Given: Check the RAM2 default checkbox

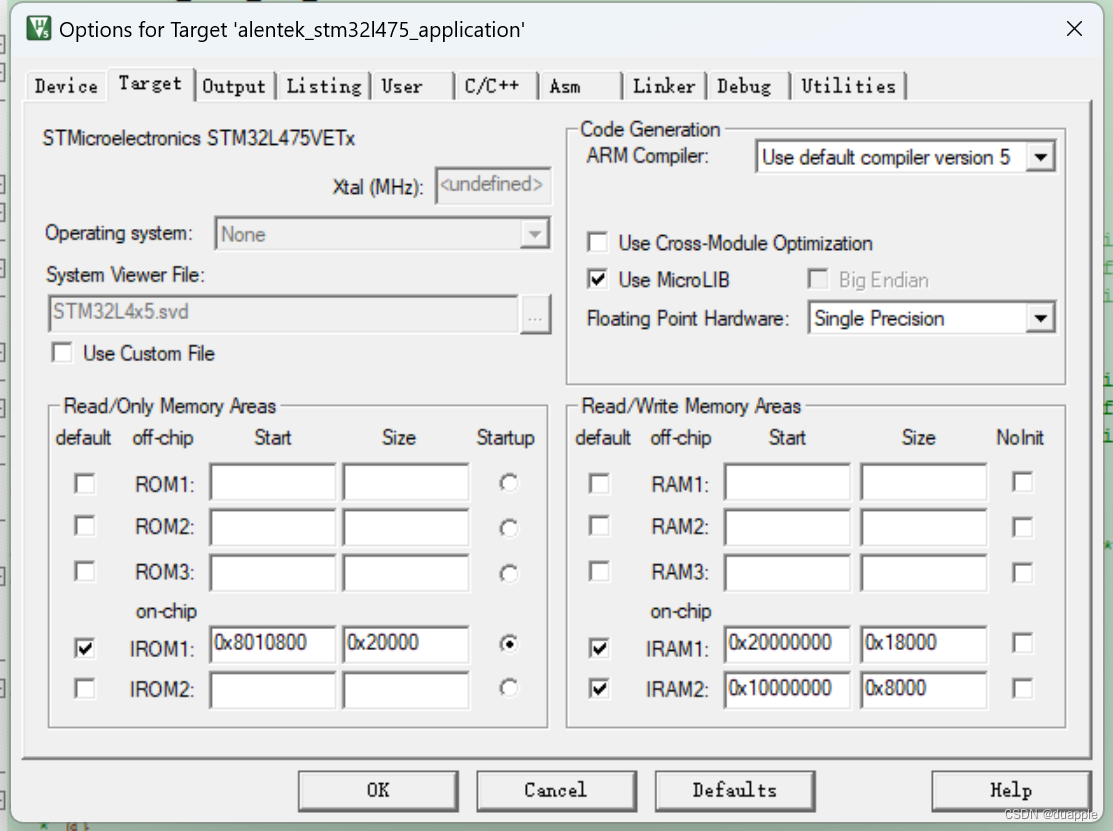Looking at the screenshot, I should (599, 527).
